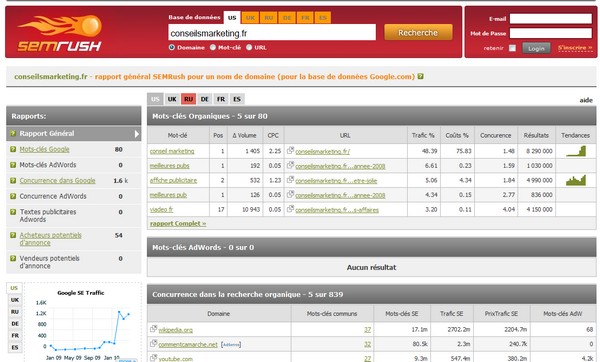The image size is (600, 362).
Task: Open external link icon in affiche publicitaire row
Action: (290, 179)
